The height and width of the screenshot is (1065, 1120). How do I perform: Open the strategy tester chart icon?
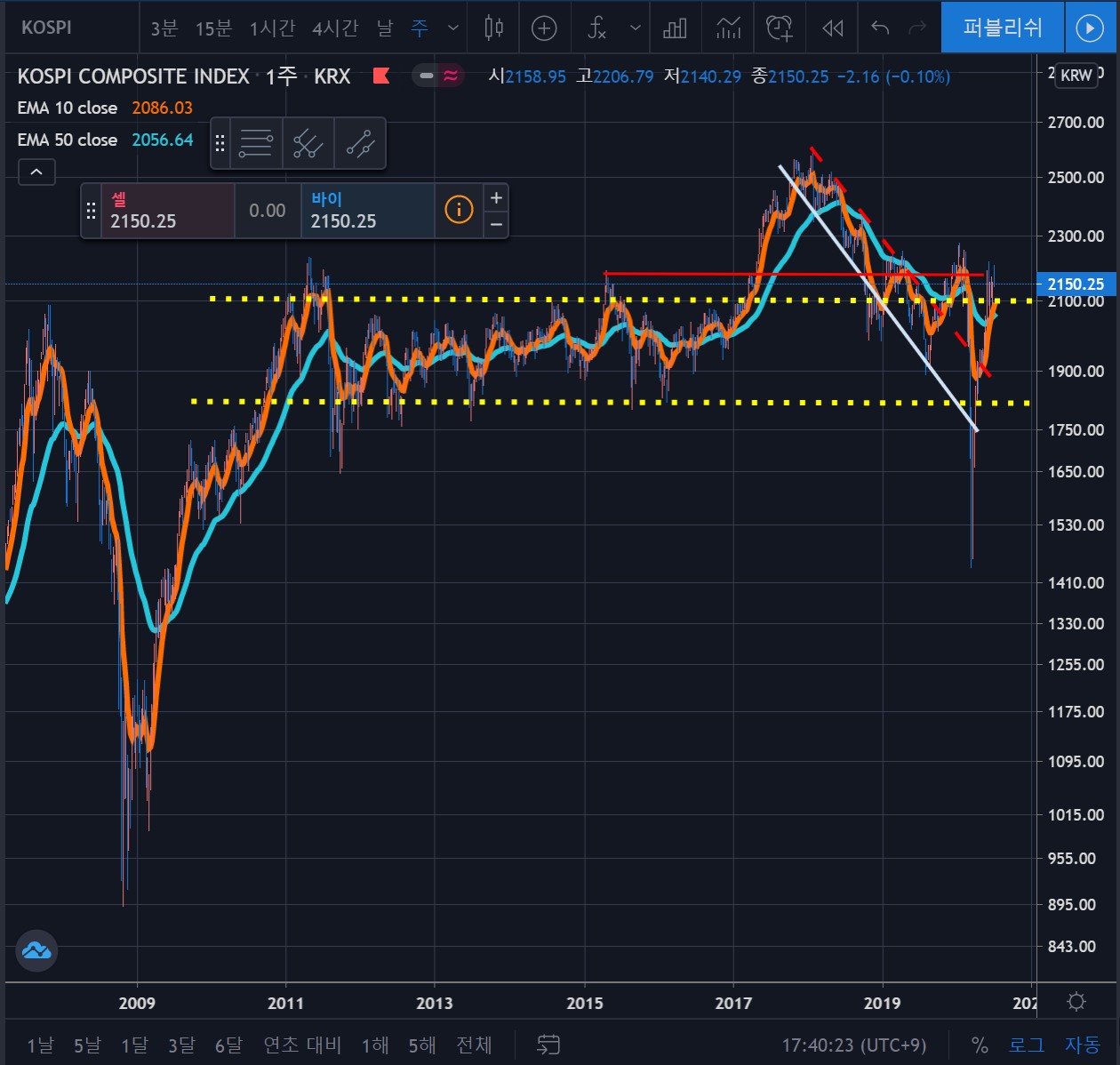pos(728,28)
